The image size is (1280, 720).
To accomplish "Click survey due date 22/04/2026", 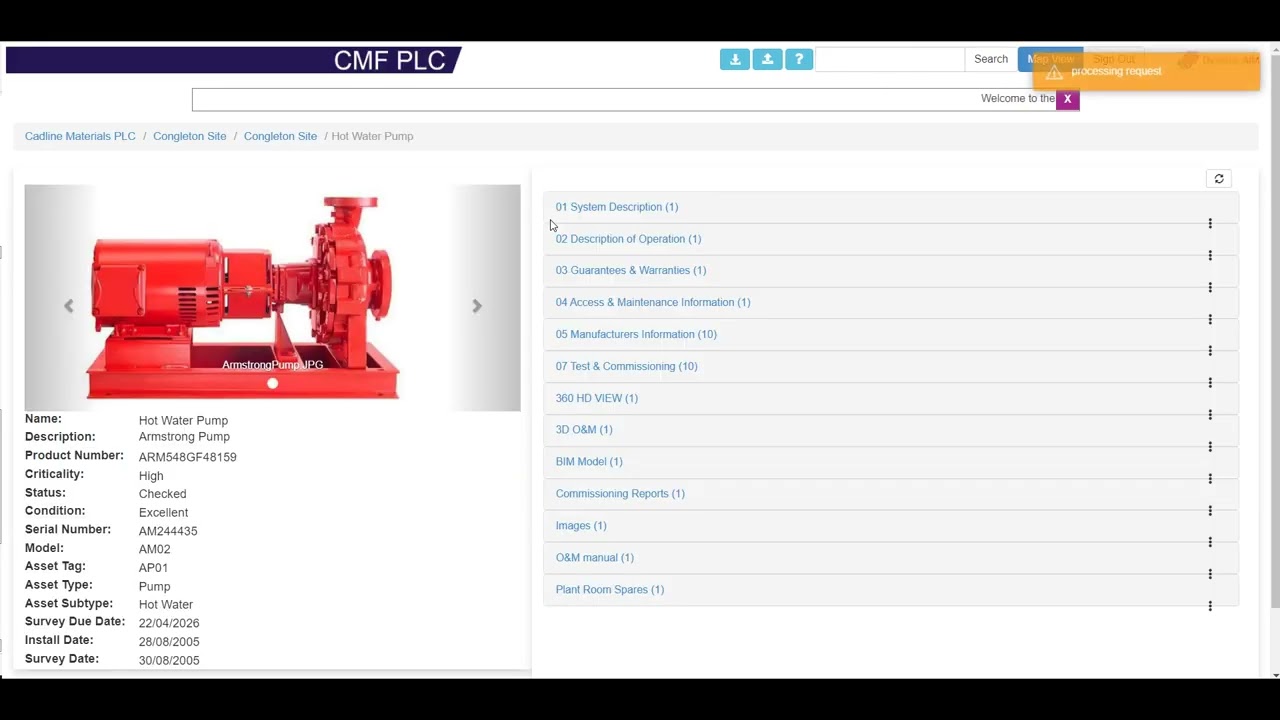I will [x=169, y=623].
